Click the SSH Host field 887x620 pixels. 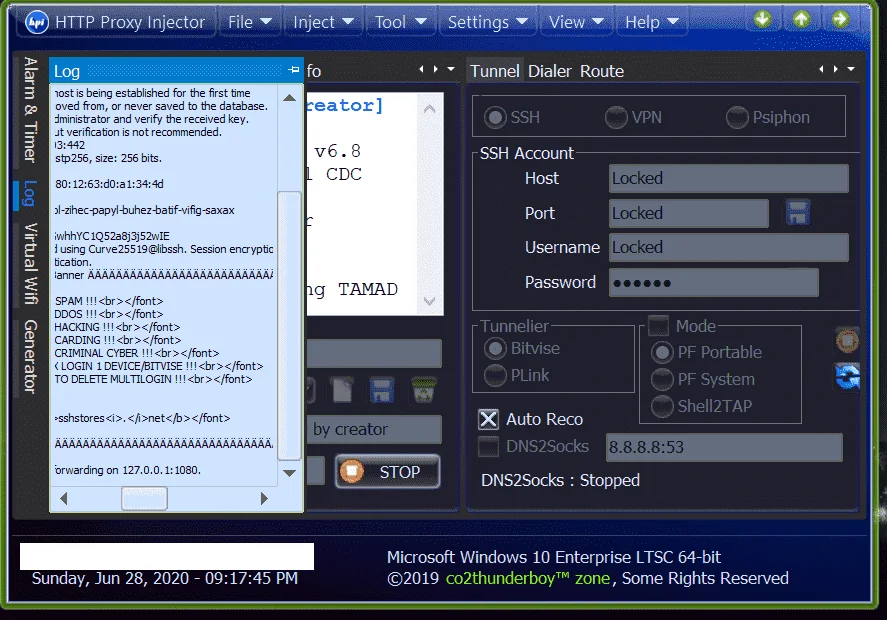click(x=729, y=178)
